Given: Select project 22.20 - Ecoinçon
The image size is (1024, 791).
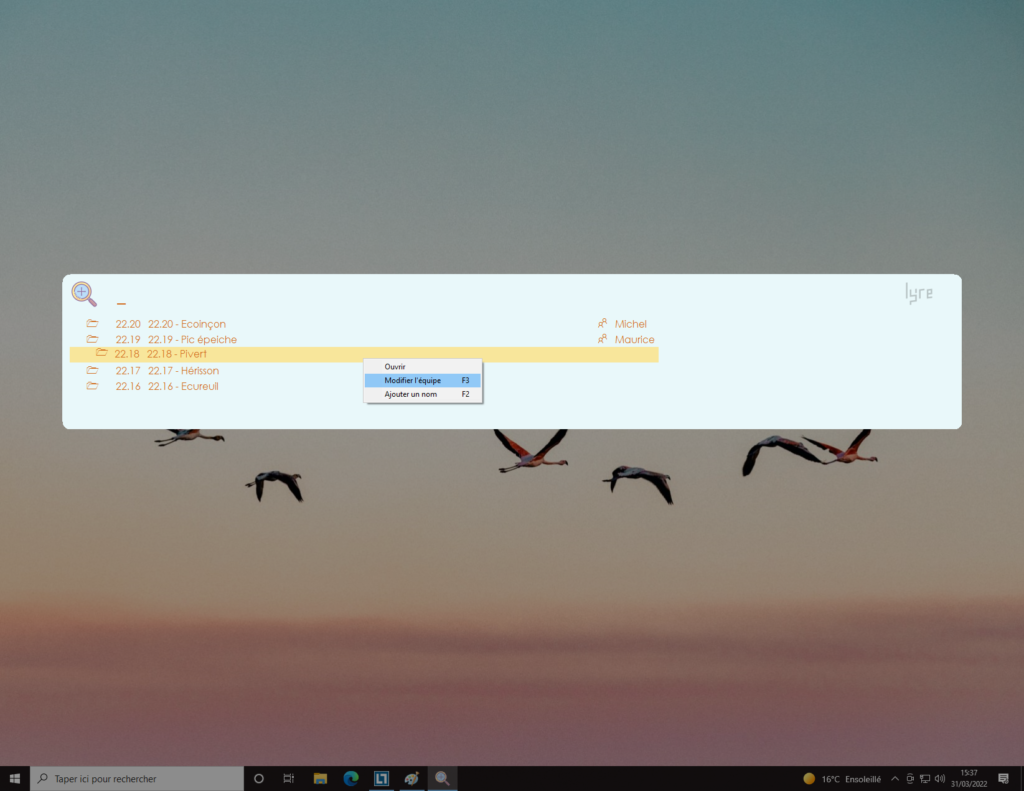Looking at the screenshot, I should click(x=187, y=324).
